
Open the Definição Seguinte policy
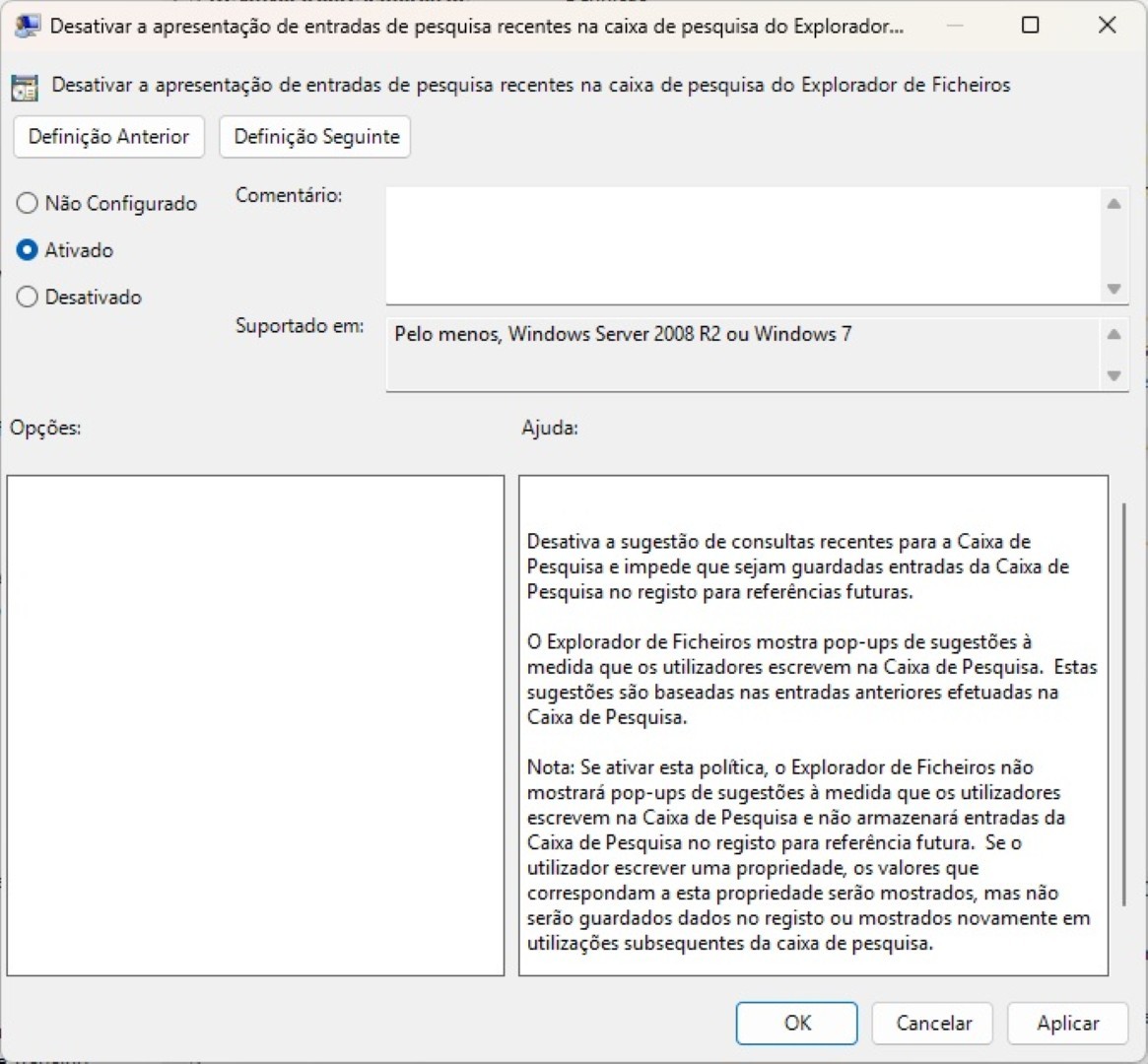[x=316, y=137]
